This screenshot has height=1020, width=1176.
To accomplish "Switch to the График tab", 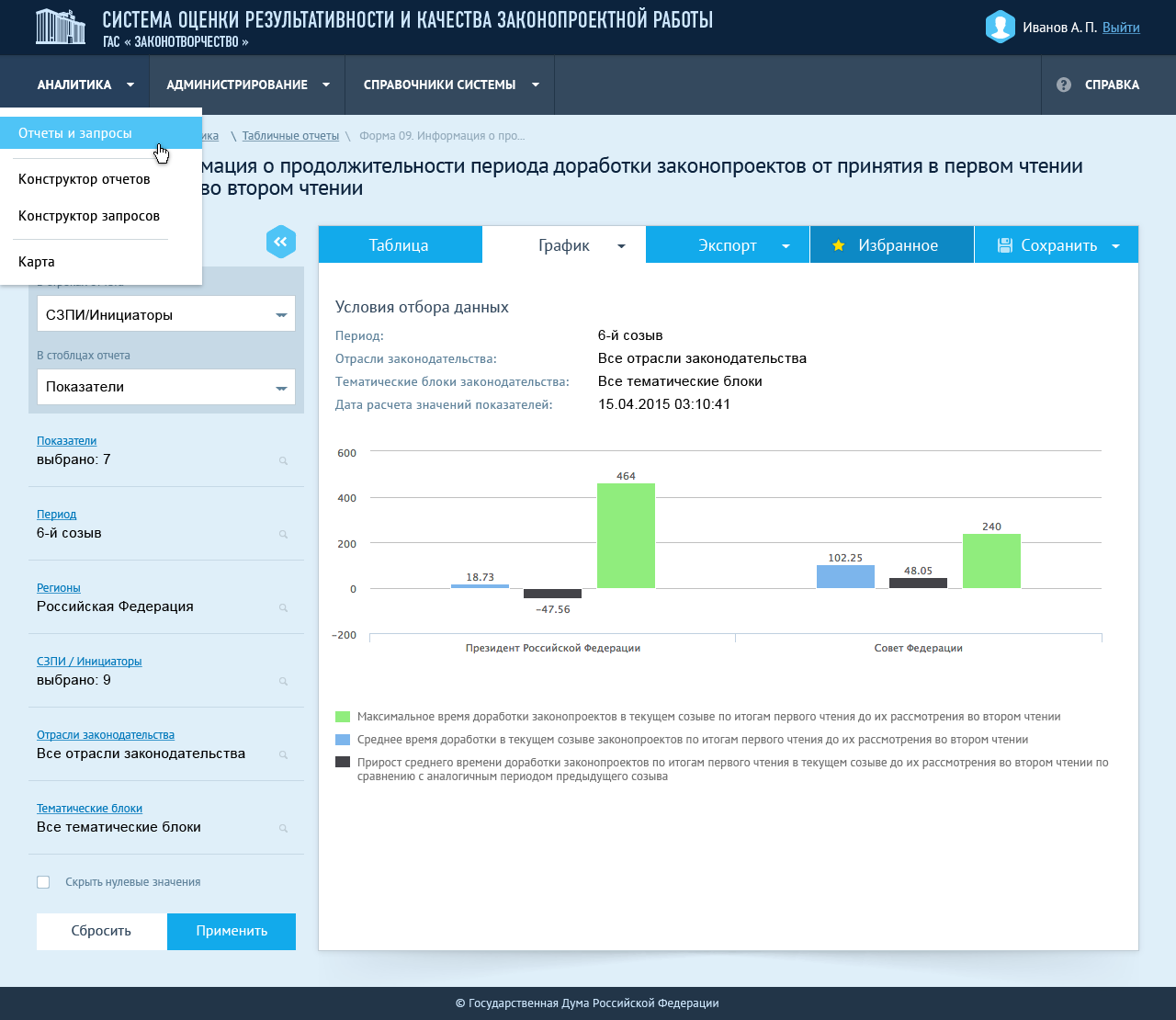I will 564,245.
